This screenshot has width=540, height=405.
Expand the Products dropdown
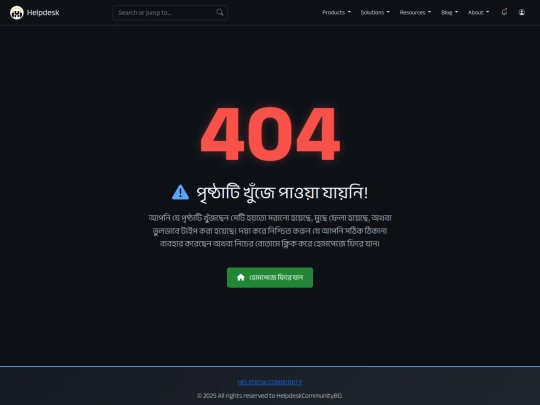(336, 12)
